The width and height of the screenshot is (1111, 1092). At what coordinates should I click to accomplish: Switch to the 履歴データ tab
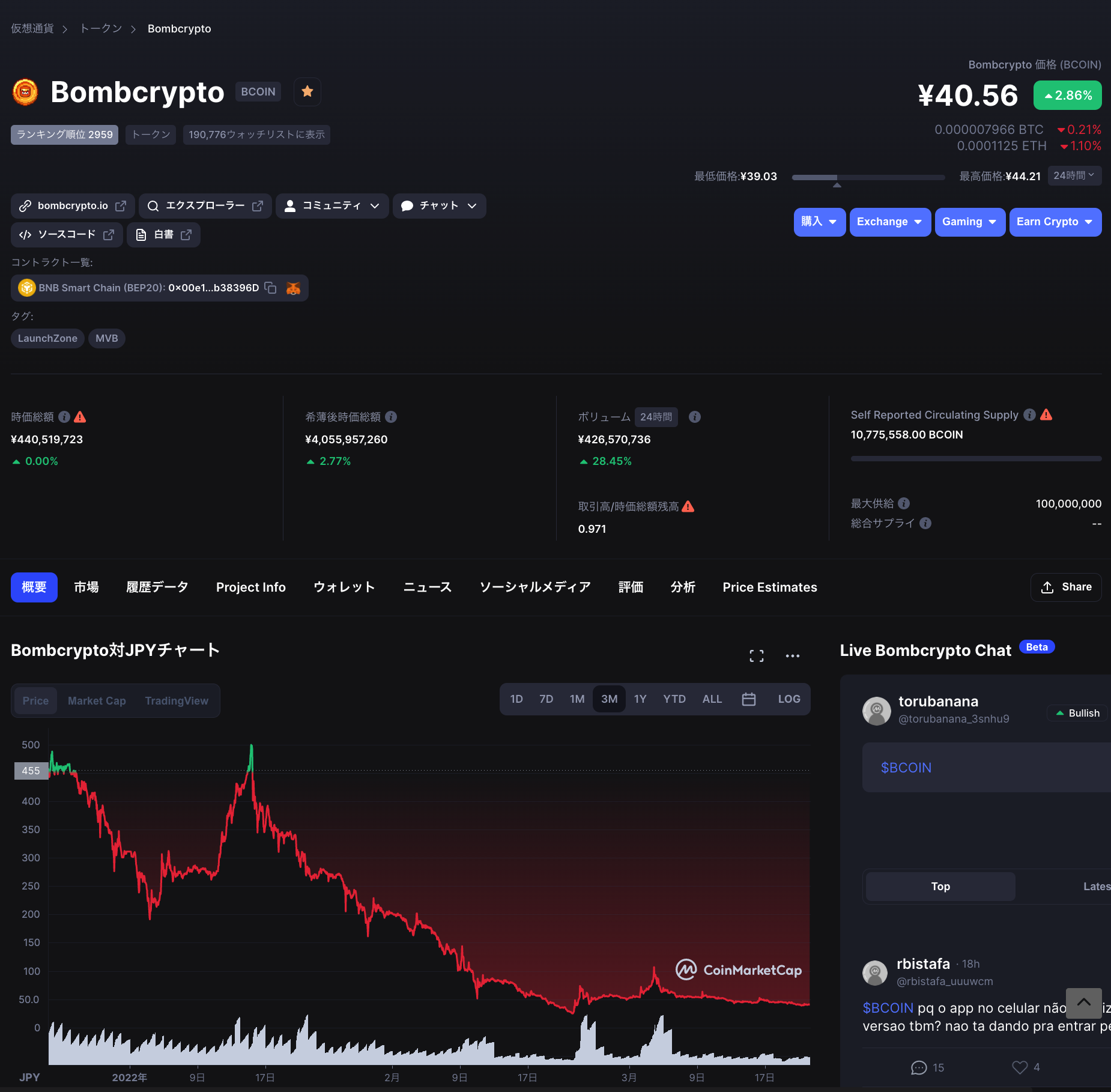coord(157,587)
